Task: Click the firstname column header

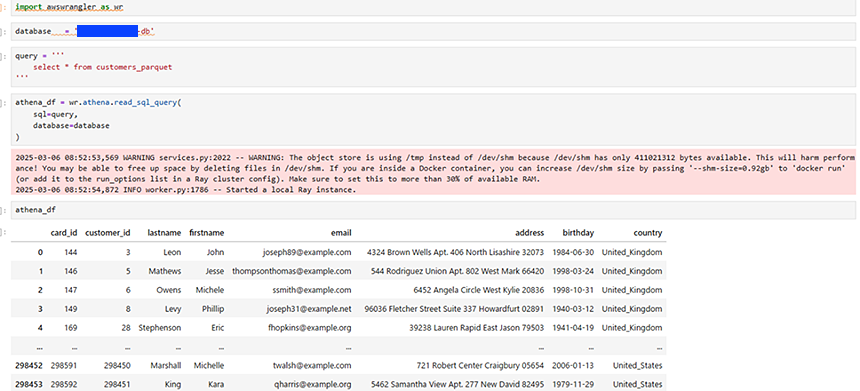Action: point(207,233)
